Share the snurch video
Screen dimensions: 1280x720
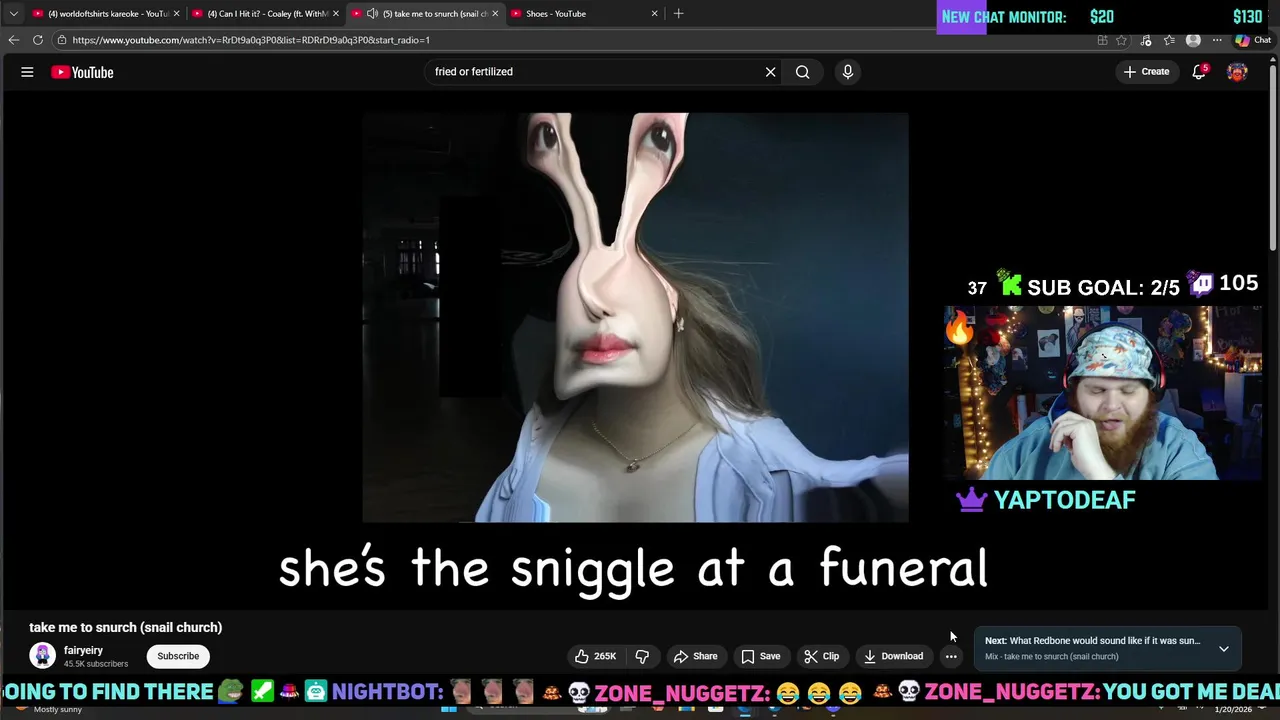coord(695,656)
